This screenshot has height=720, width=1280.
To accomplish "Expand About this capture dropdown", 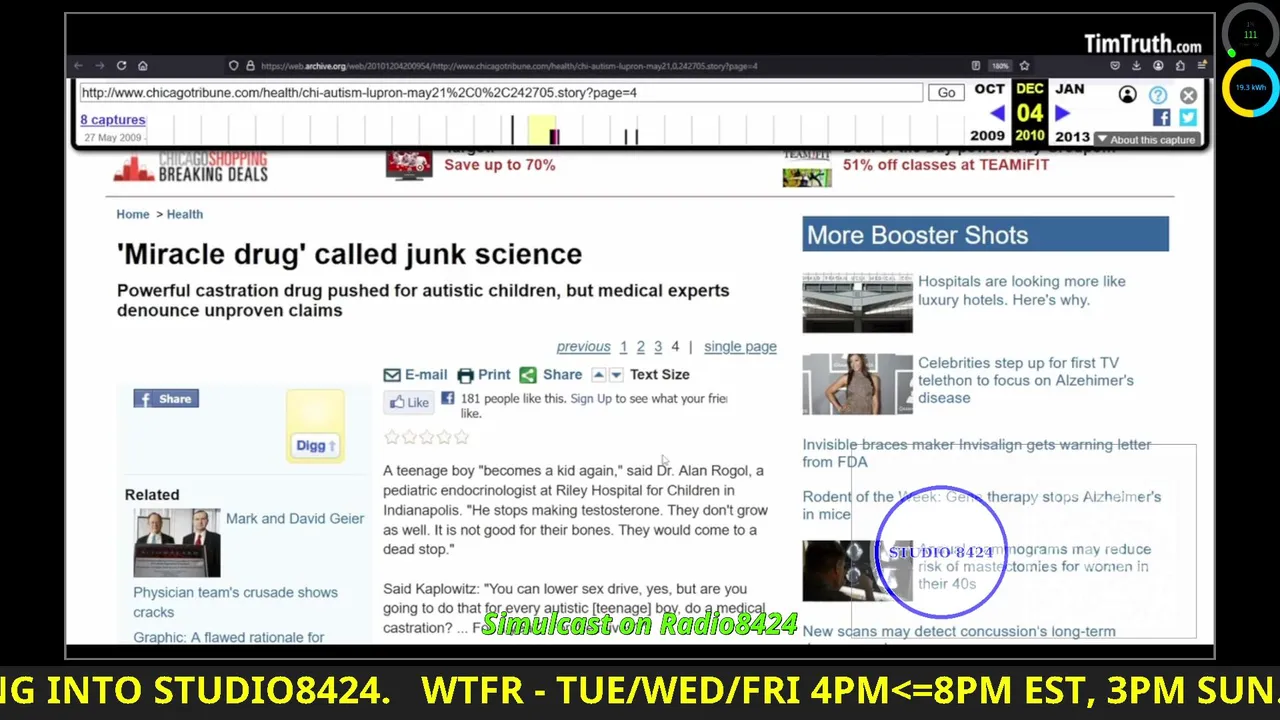I will point(1146,140).
